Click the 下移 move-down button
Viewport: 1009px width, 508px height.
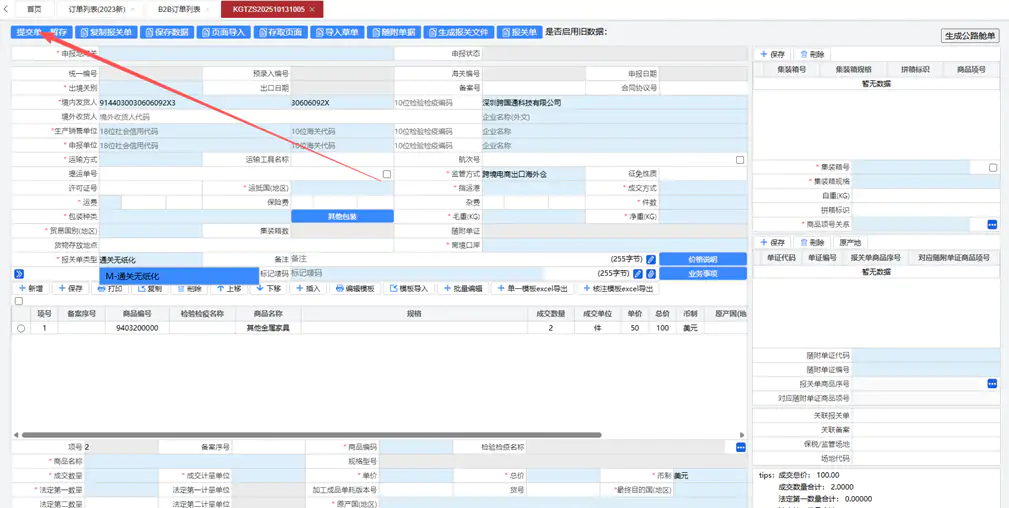coord(268,288)
